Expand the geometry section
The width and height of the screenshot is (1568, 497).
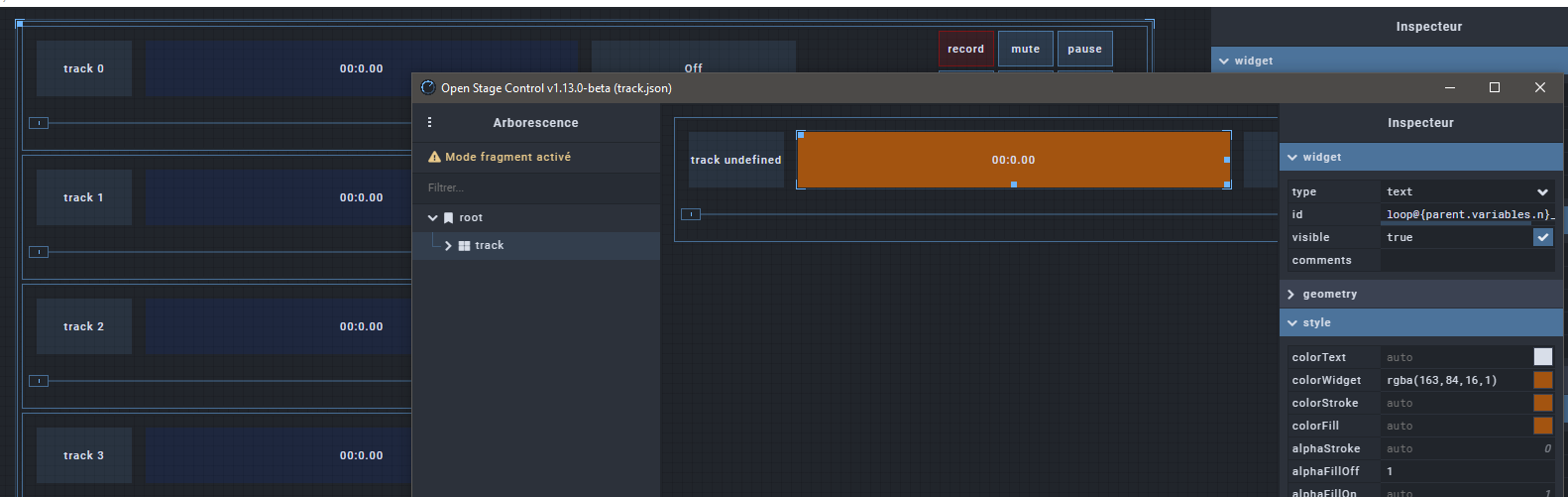pos(1291,294)
